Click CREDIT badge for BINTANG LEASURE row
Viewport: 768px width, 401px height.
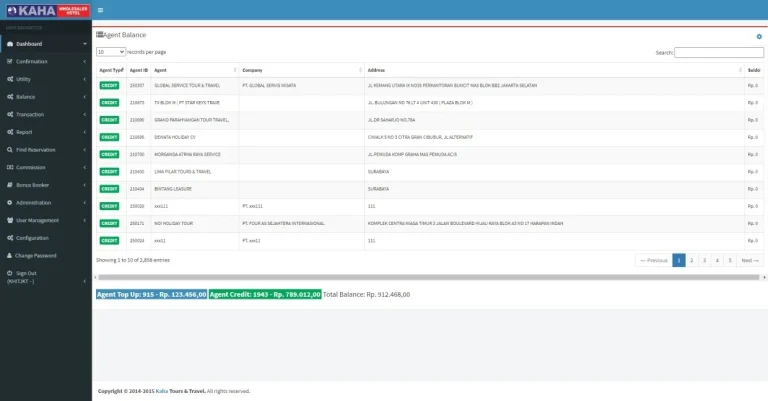click(109, 189)
